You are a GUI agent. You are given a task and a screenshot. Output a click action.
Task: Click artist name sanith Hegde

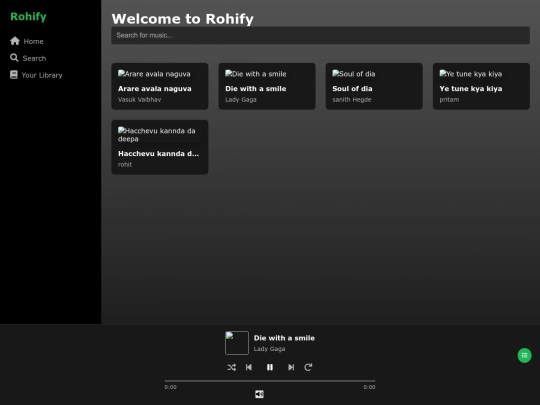click(352, 100)
